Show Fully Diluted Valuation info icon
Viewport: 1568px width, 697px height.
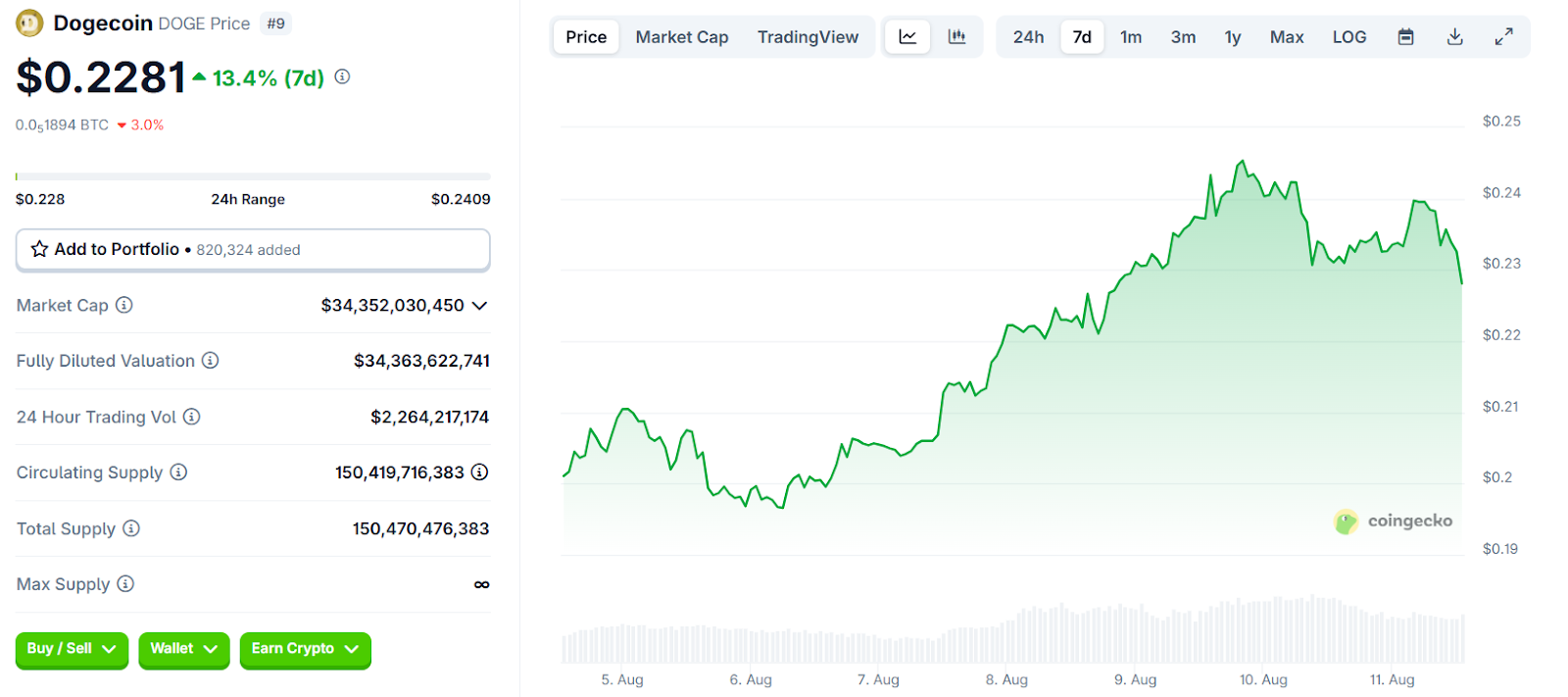[x=211, y=361]
